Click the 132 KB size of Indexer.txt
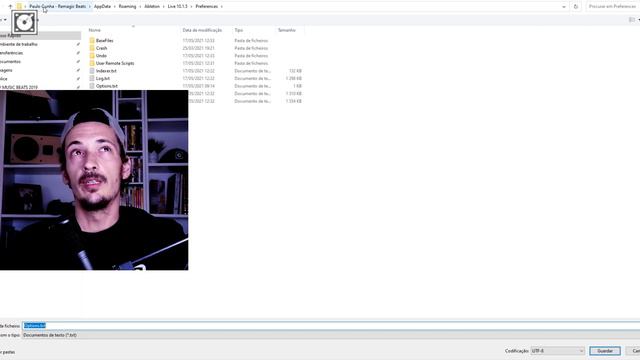Screen dimensions: 640x360 (x=295, y=71)
